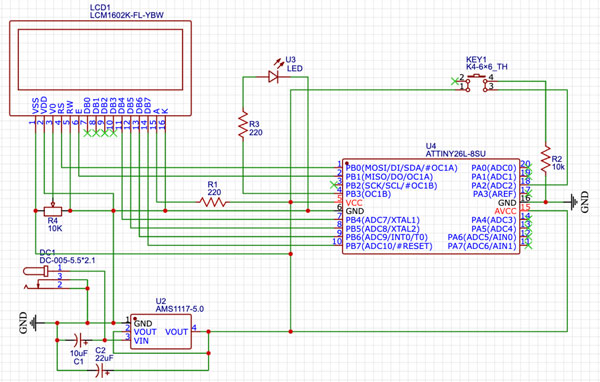Click the PB0(MOSI/DI/SDA/#OC1A) pin label
Viewport: 600px width, 382px height.
(401, 168)
